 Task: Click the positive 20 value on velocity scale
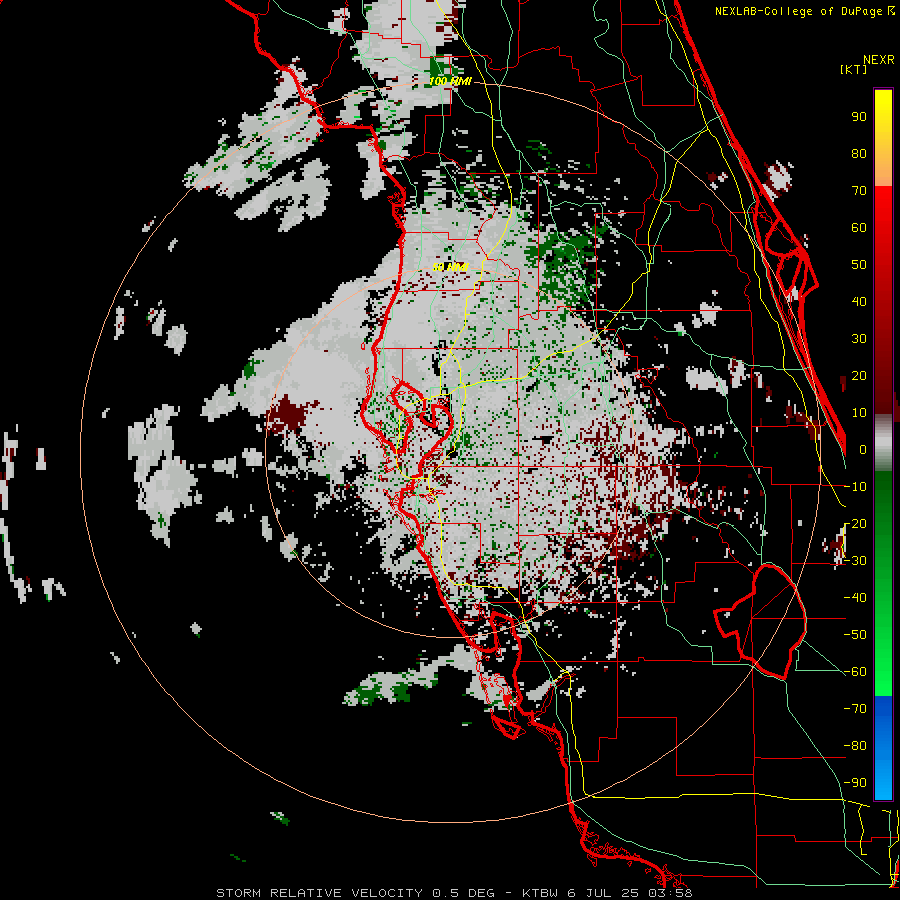point(859,375)
